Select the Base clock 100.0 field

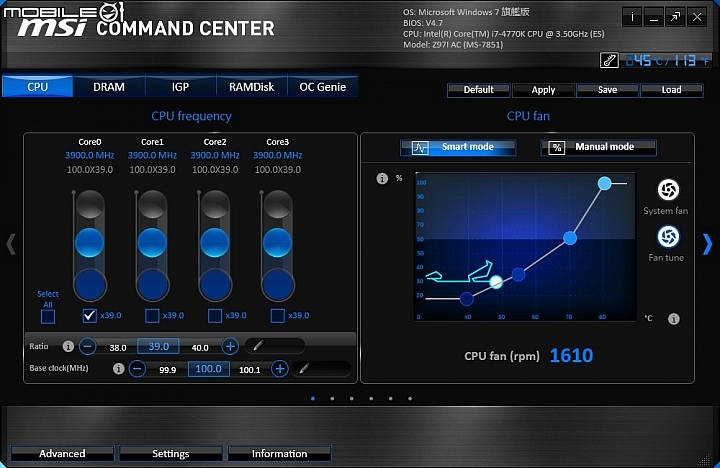tap(208, 368)
